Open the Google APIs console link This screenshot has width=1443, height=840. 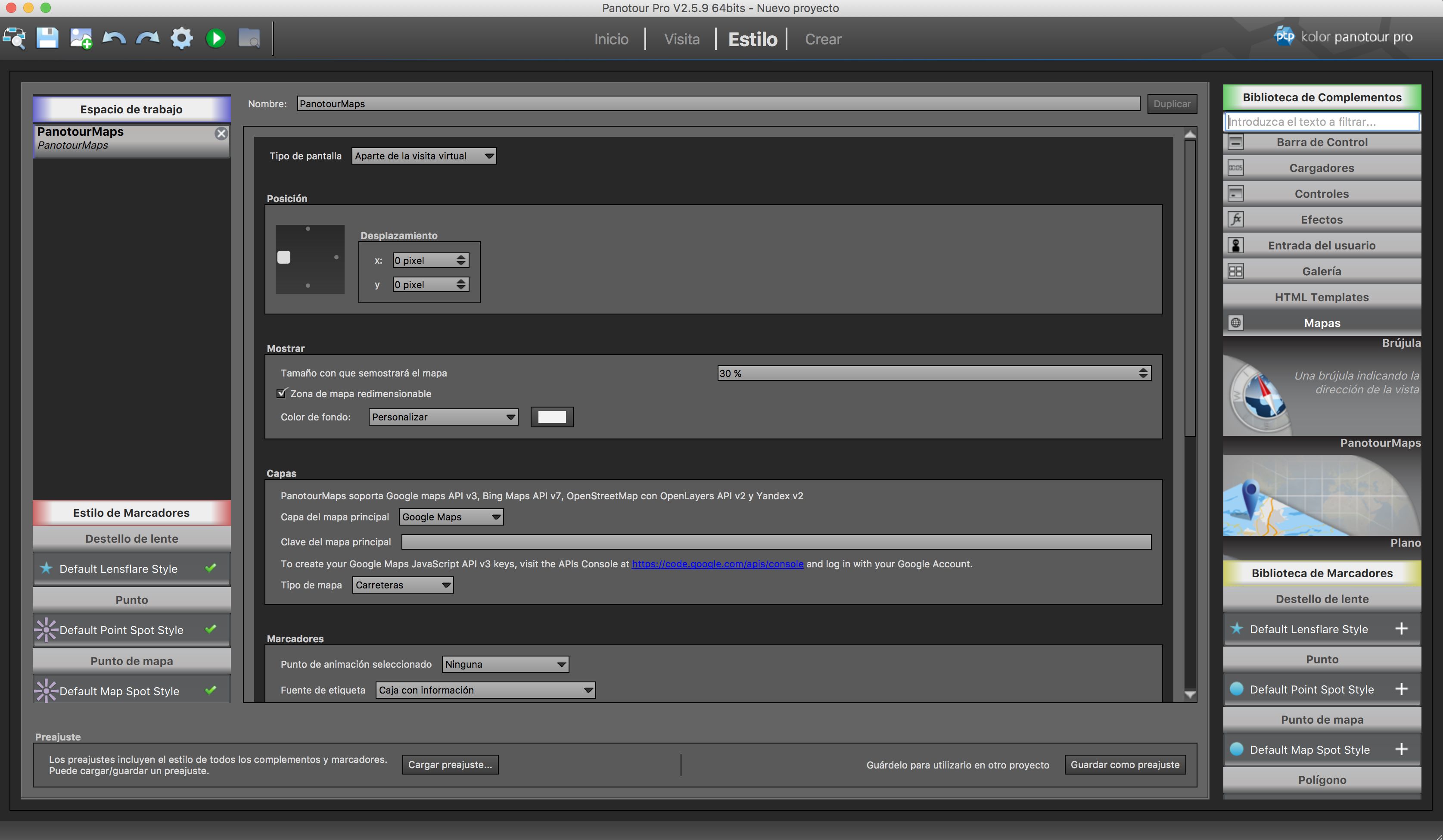718,563
